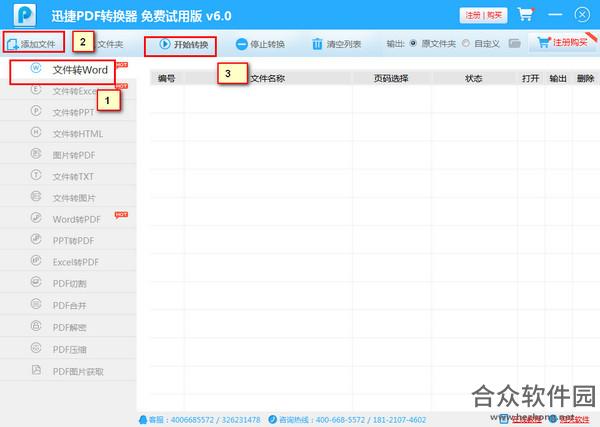Close the converter window
The image size is (600, 427).
coord(582,15)
